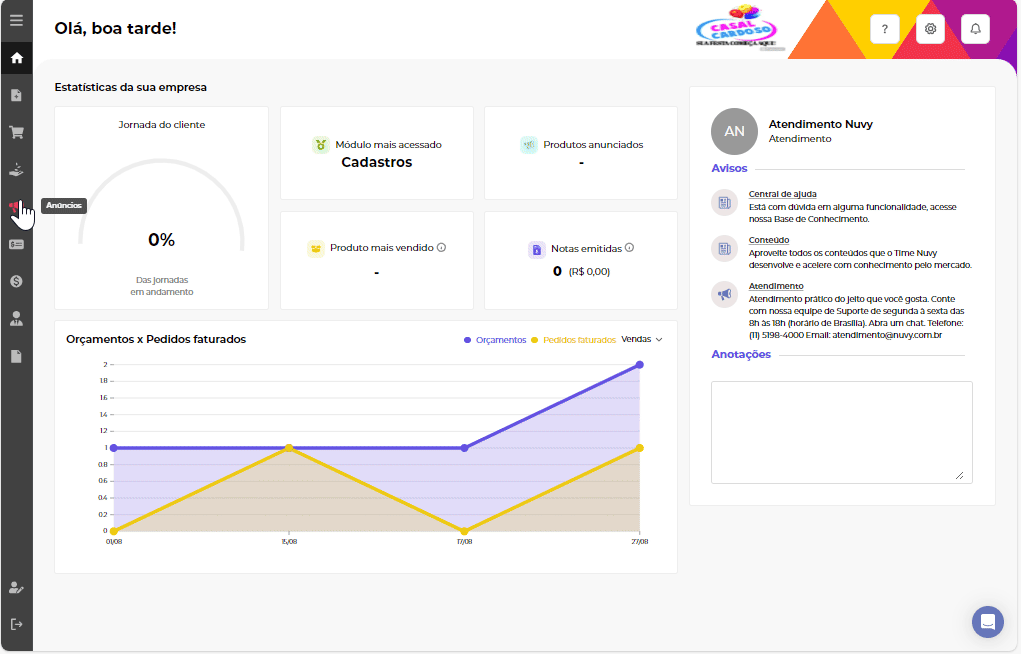Open the Central de ajuda link
1021x654 pixels.
tap(782, 194)
